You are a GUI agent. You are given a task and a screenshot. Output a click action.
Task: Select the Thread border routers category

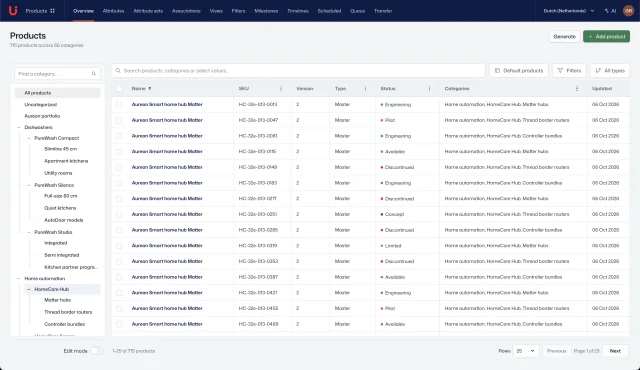68,312
